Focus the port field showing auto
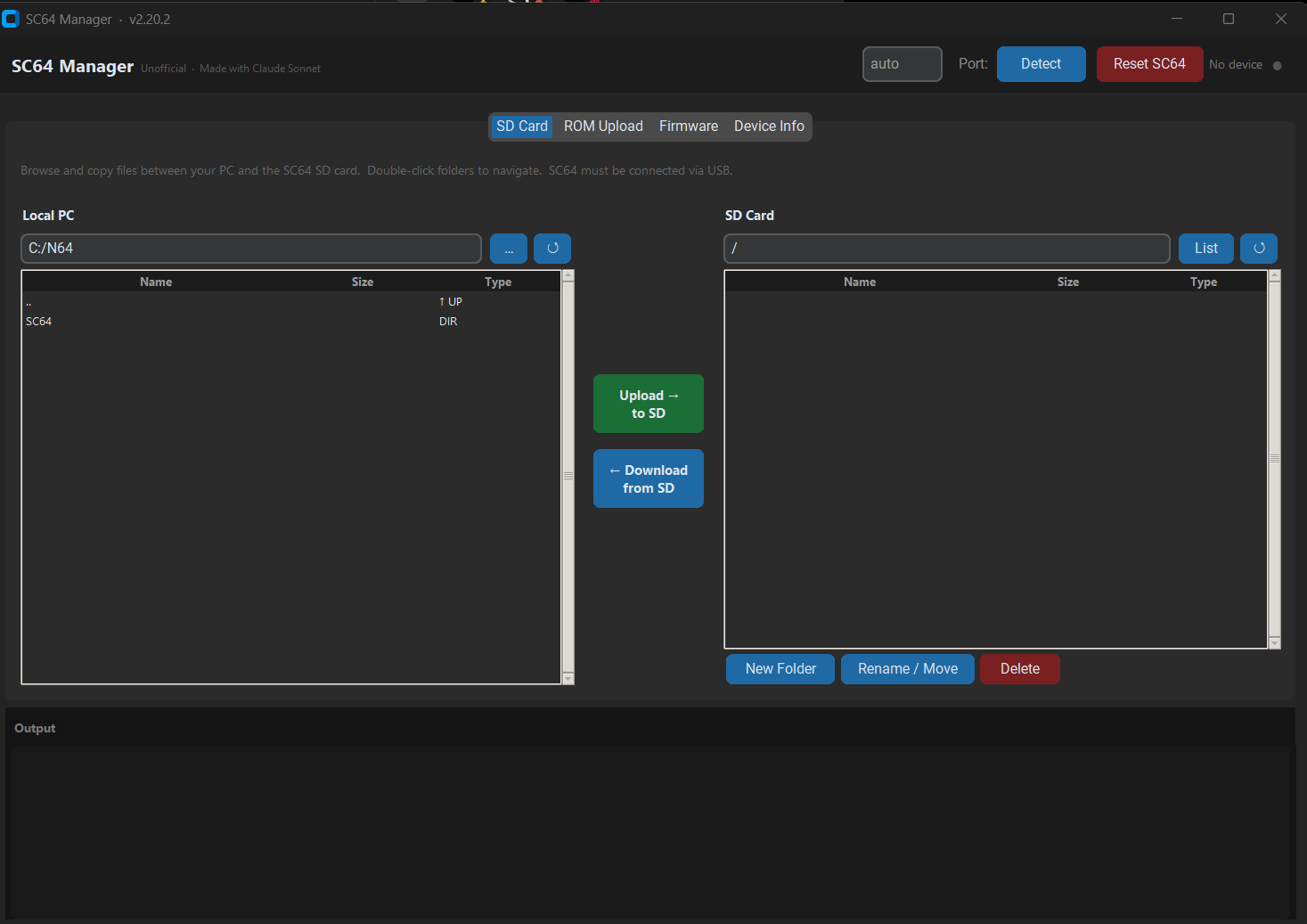The width and height of the screenshot is (1307, 924). tap(903, 64)
